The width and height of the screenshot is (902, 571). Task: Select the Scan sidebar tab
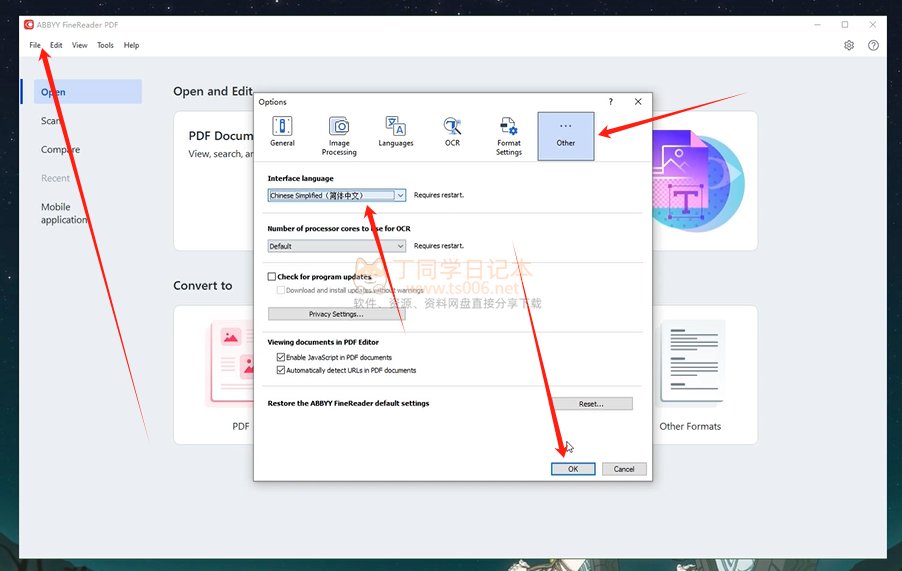click(x=51, y=121)
